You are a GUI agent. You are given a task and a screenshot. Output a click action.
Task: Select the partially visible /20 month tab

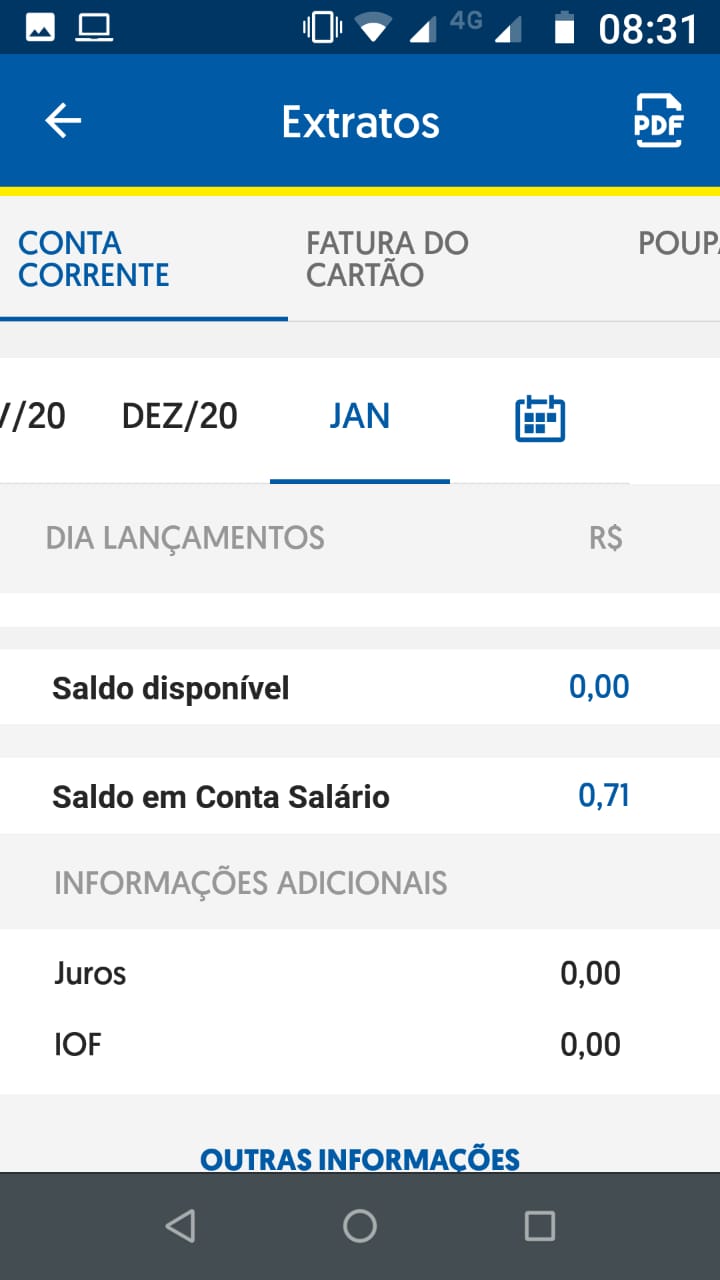pyautogui.click(x=34, y=416)
